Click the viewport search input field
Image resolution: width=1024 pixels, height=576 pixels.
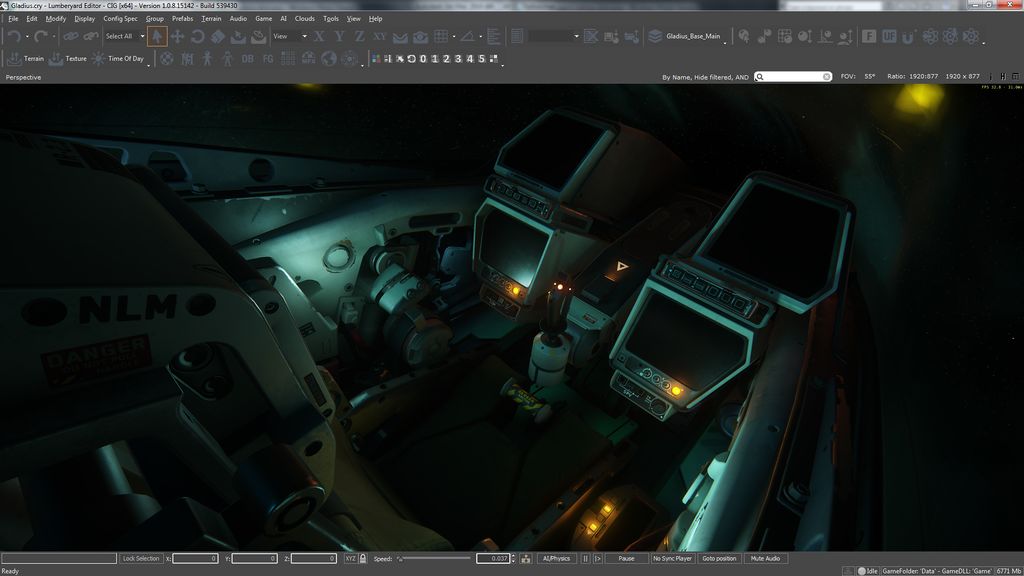coord(794,76)
